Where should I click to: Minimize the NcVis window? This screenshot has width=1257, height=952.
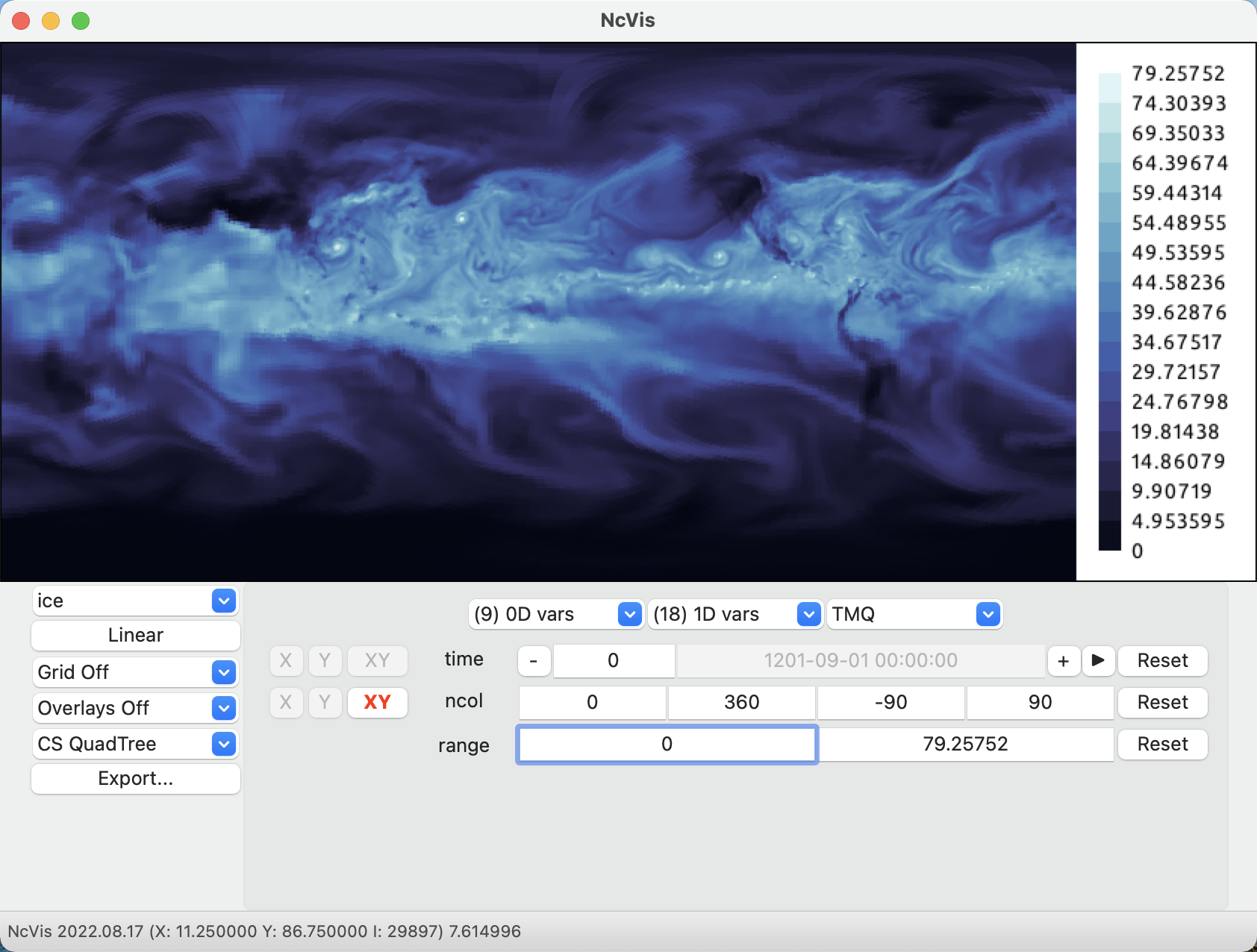tap(51, 21)
